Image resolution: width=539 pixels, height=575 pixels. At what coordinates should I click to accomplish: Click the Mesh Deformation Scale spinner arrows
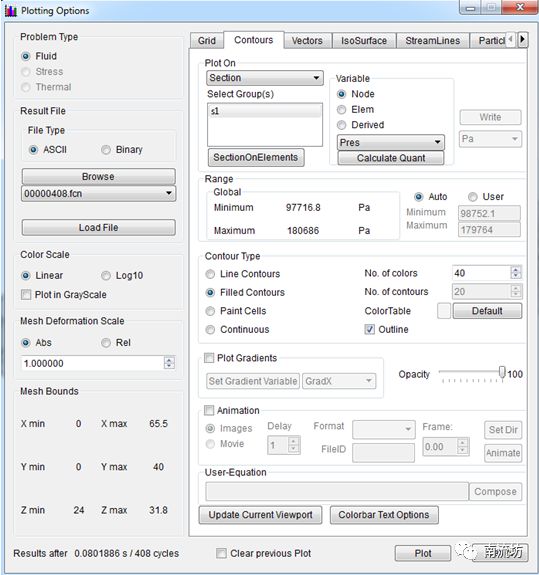(x=169, y=363)
